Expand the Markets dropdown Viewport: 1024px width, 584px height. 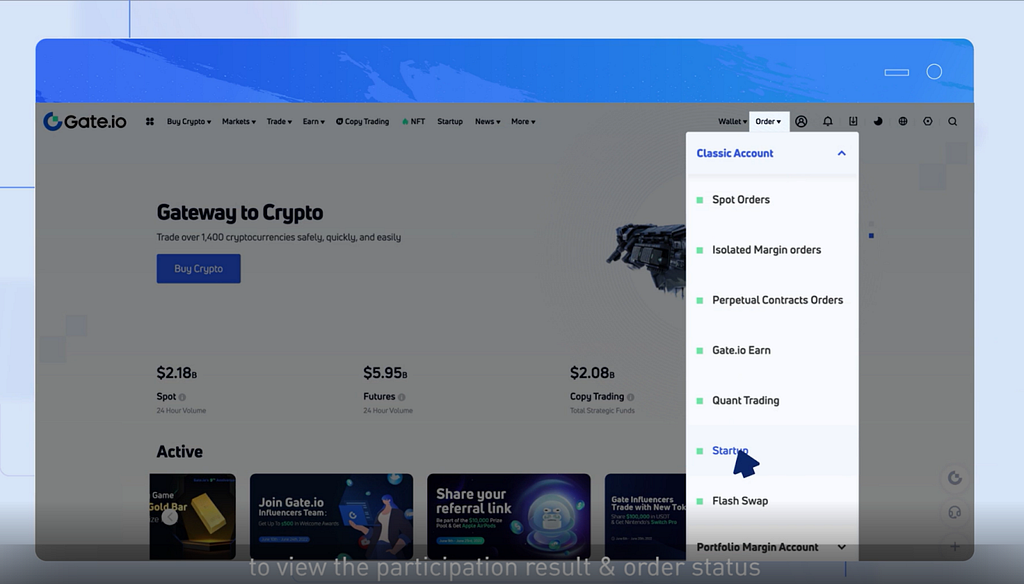pyautogui.click(x=239, y=122)
